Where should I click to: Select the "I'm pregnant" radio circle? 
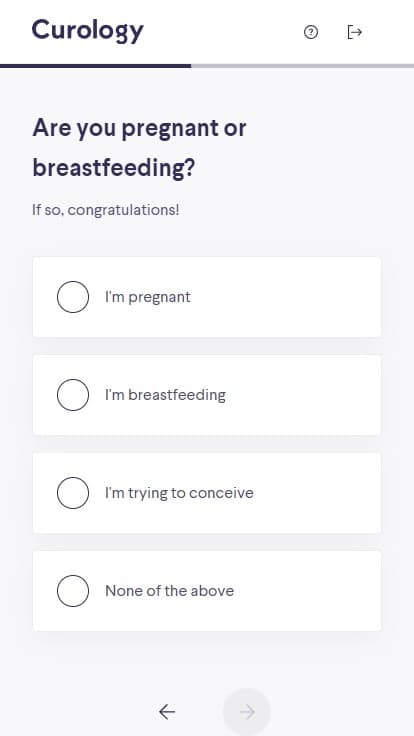(x=73, y=297)
